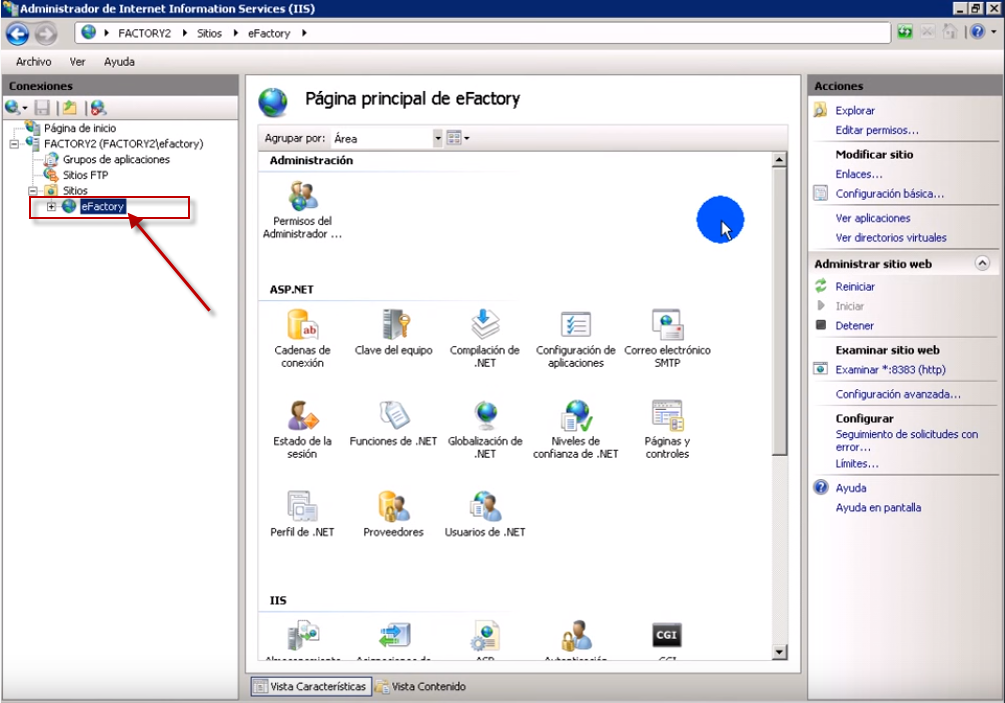Image resolution: width=1005 pixels, height=703 pixels.
Task: Open Compilación de .NET icon
Action: [485, 326]
